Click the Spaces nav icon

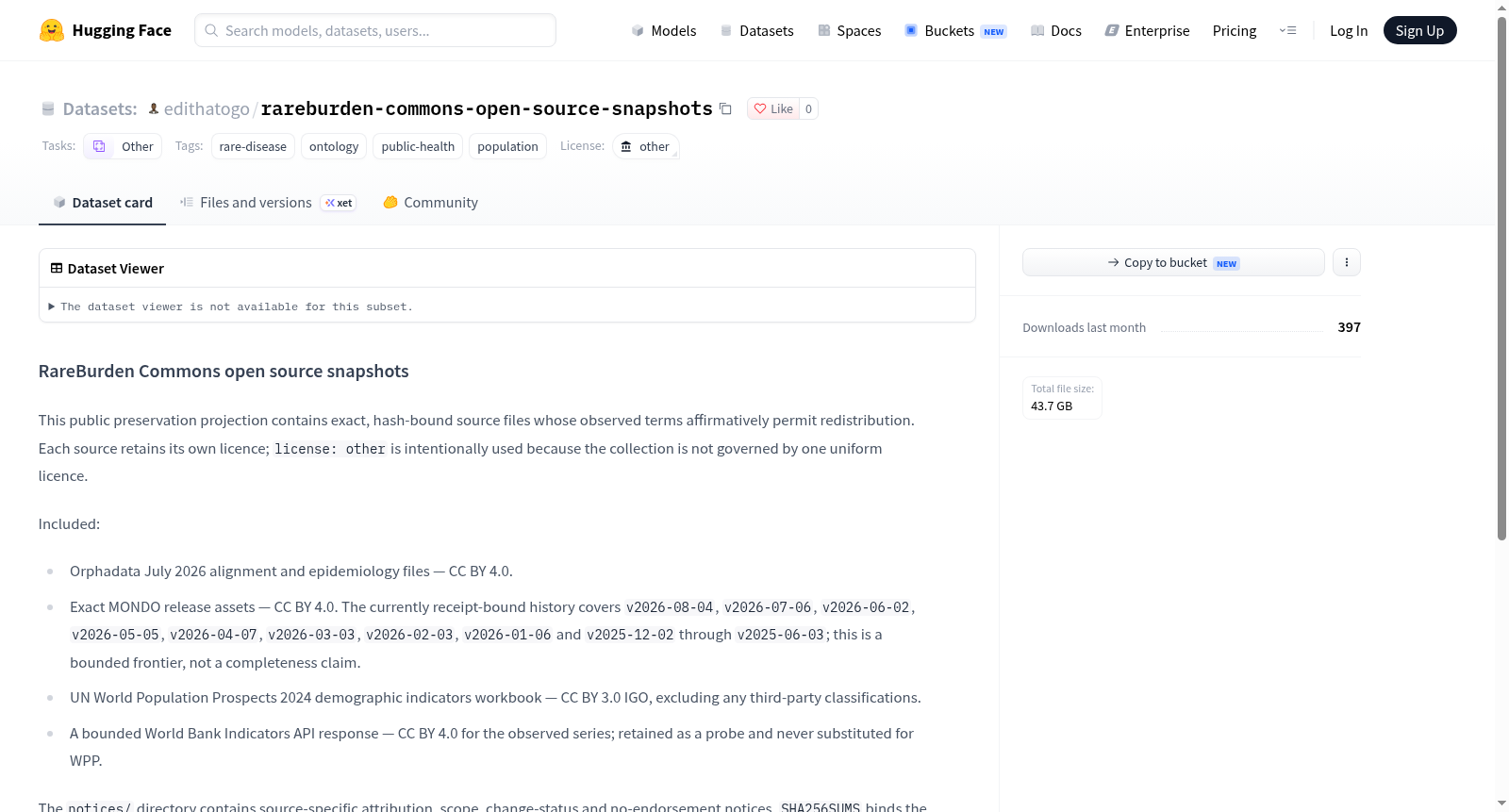[x=824, y=30]
